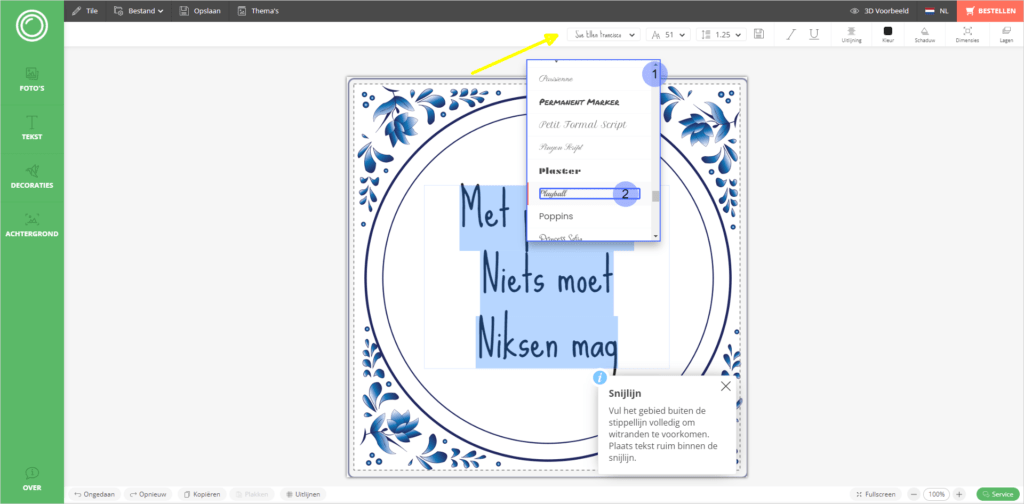The height and width of the screenshot is (504, 1024).
Task: Open the Dimensies tool
Action: click(x=967, y=34)
